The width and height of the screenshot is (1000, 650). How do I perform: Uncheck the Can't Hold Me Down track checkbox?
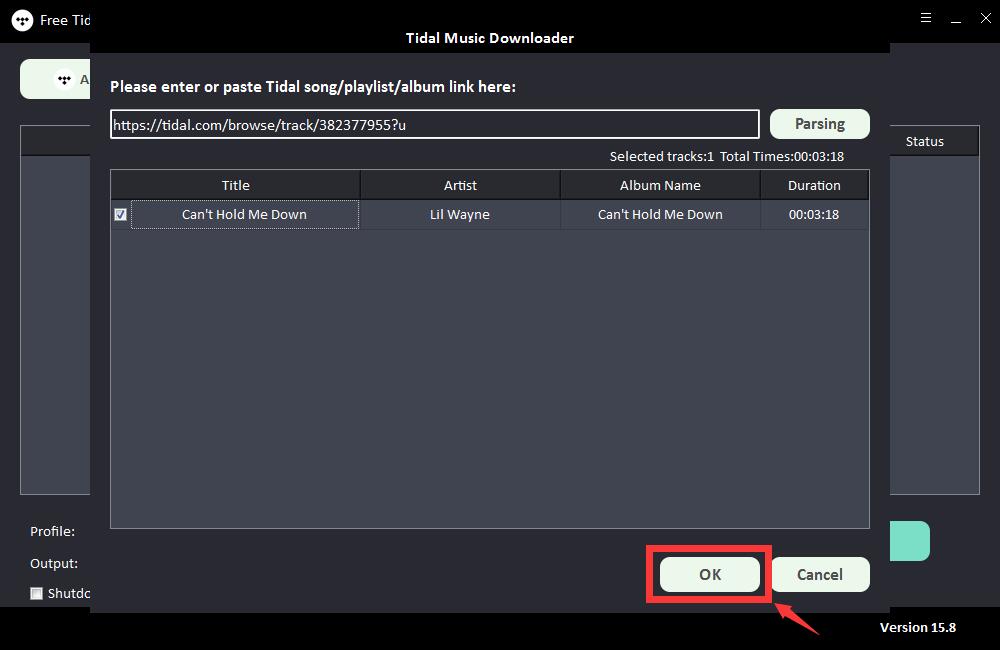121,214
